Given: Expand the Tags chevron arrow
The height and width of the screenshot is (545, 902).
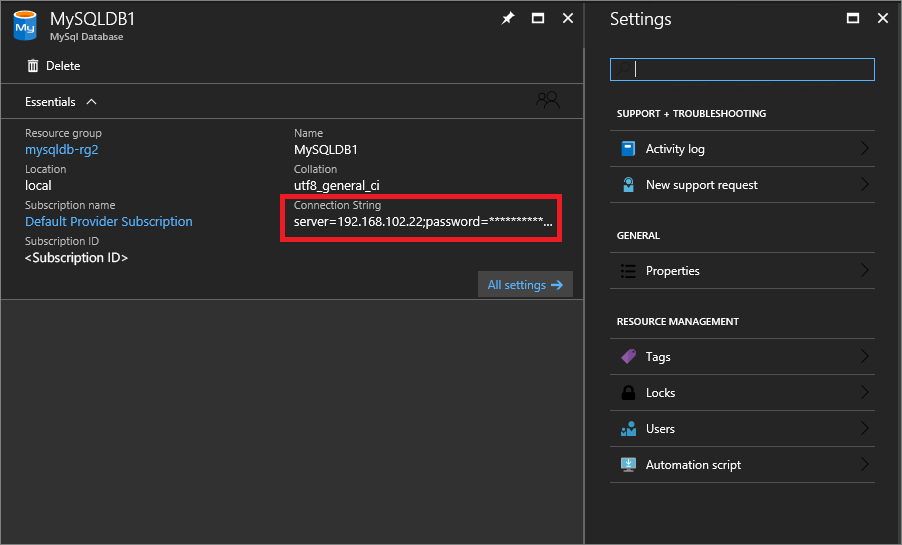Looking at the screenshot, I should (864, 357).
